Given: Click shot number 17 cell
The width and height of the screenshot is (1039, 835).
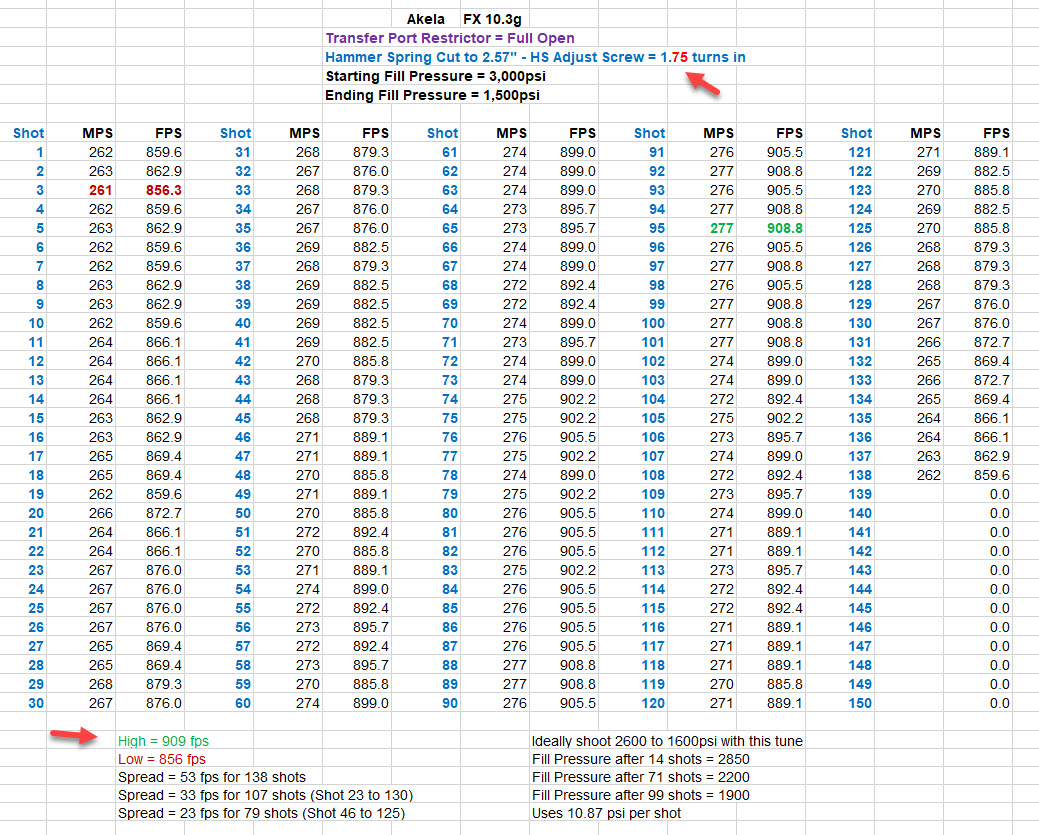Looking at the screenshot, I should click(x=36, y=456).
